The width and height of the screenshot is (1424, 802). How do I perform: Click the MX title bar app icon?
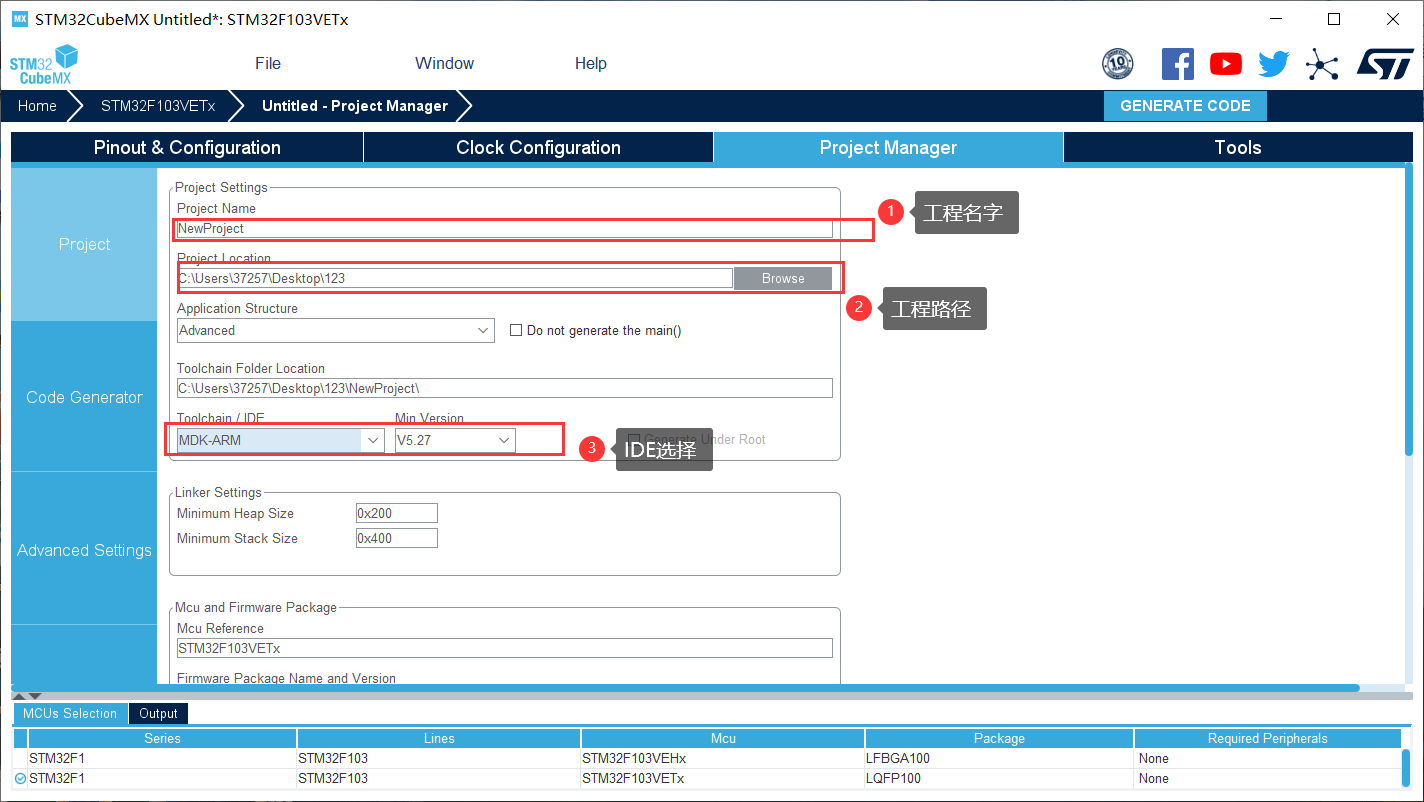tap(20, 19)
